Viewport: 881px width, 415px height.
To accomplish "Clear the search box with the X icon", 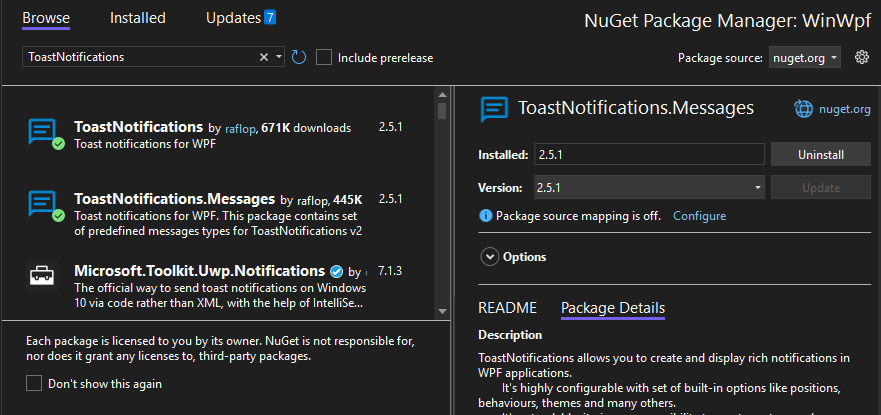I will [x=264, y=57].
